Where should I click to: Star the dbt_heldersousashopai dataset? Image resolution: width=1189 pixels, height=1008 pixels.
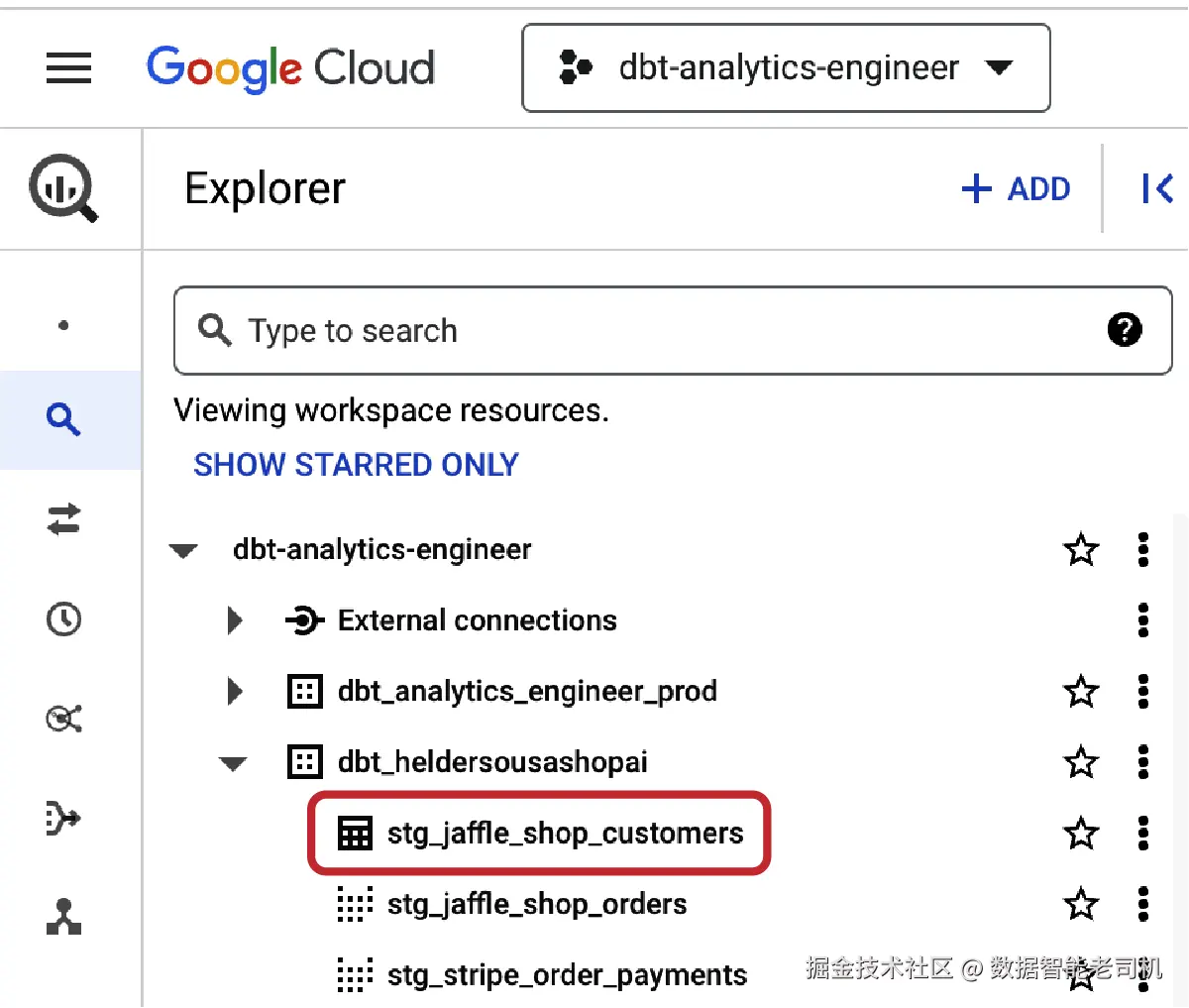click(x=1081, y=762)
